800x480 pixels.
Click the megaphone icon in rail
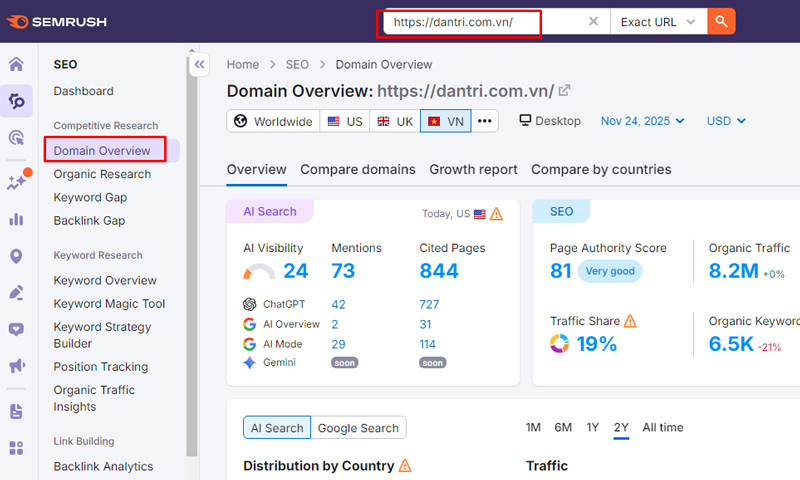(16, 366)
